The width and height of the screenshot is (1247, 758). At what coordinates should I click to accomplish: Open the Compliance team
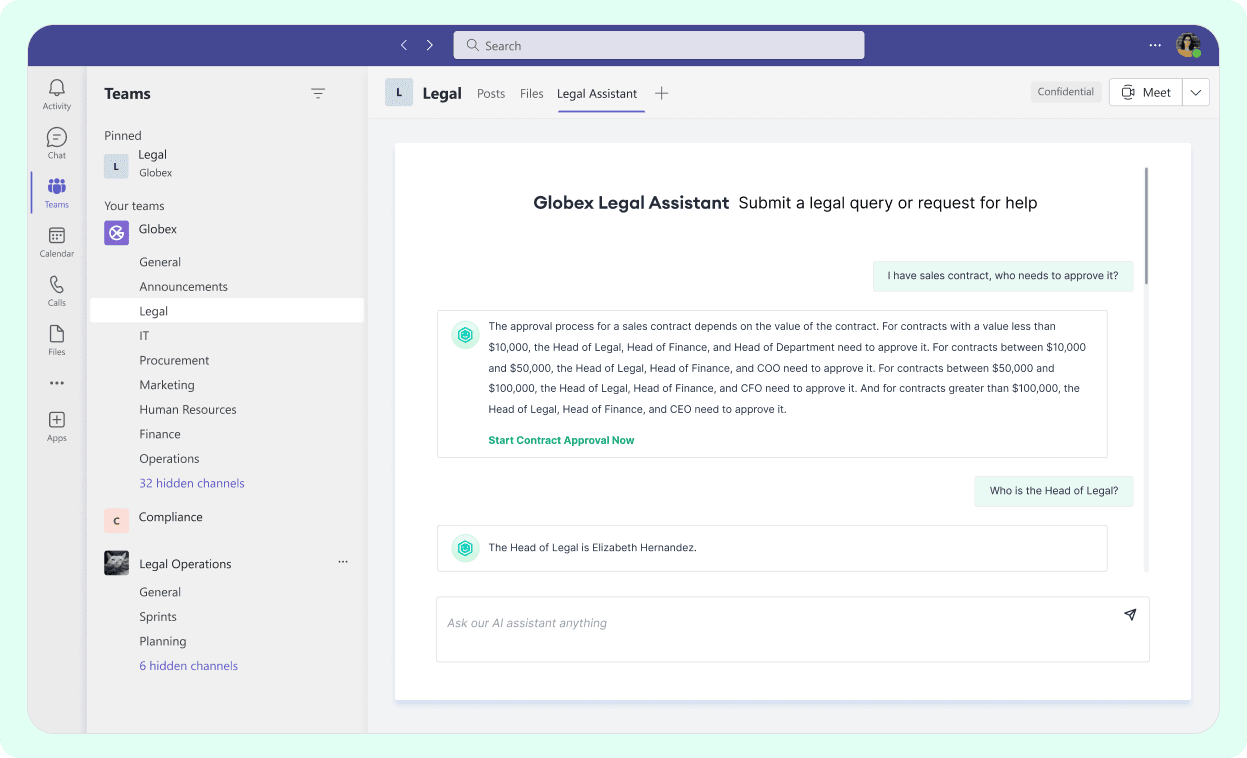(x=171, y=517)
